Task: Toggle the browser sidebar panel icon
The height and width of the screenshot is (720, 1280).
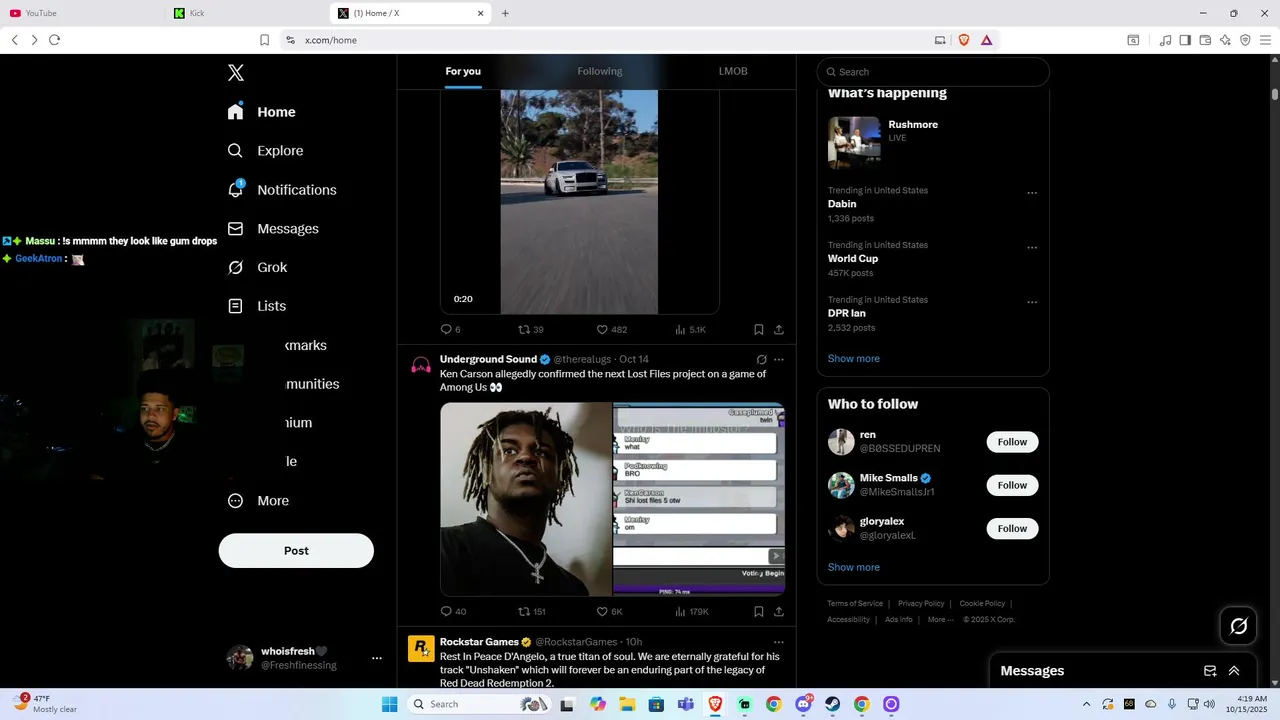Action: (x=1185, y=40)
